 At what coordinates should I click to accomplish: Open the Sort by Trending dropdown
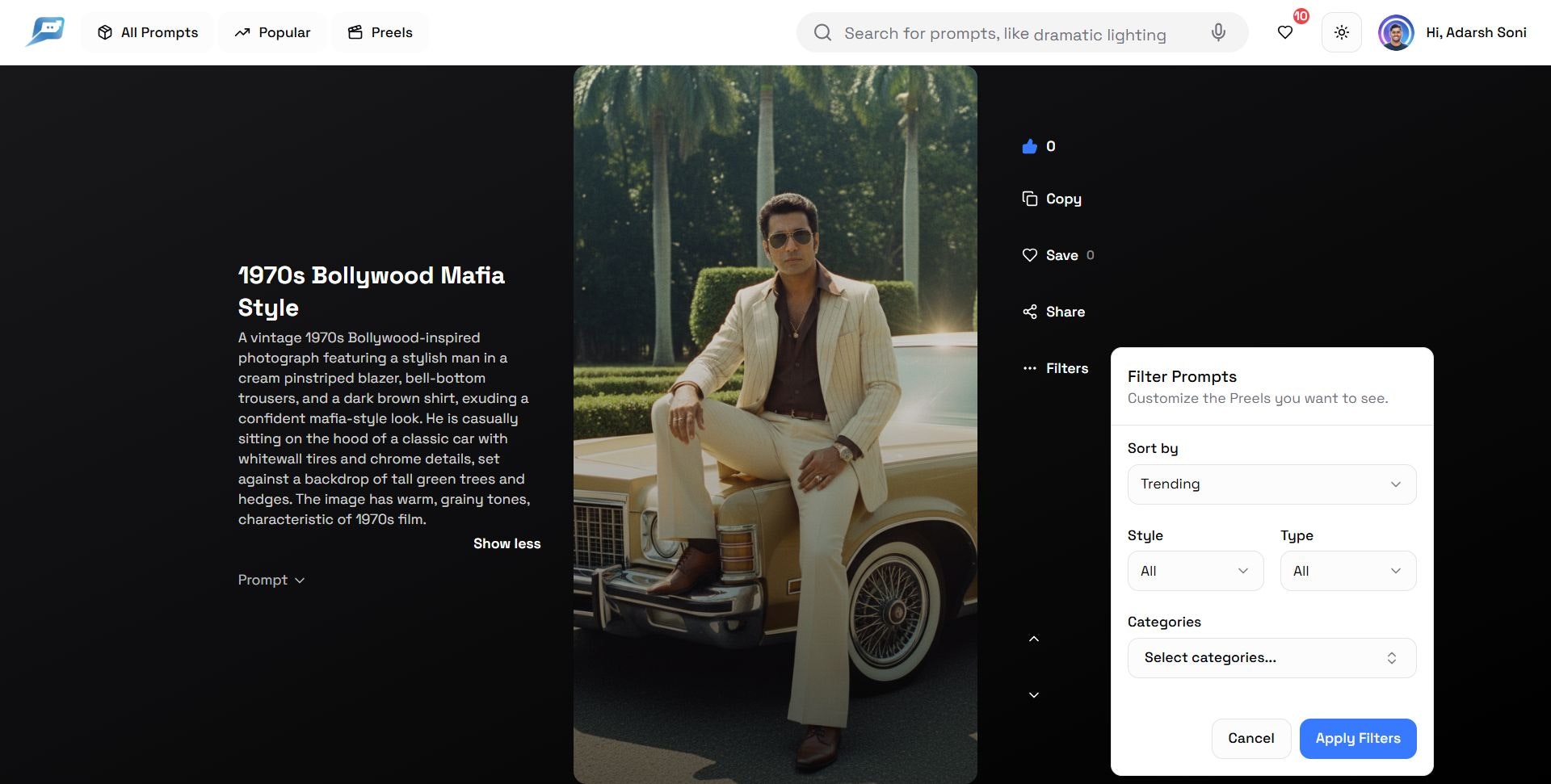1271,484
